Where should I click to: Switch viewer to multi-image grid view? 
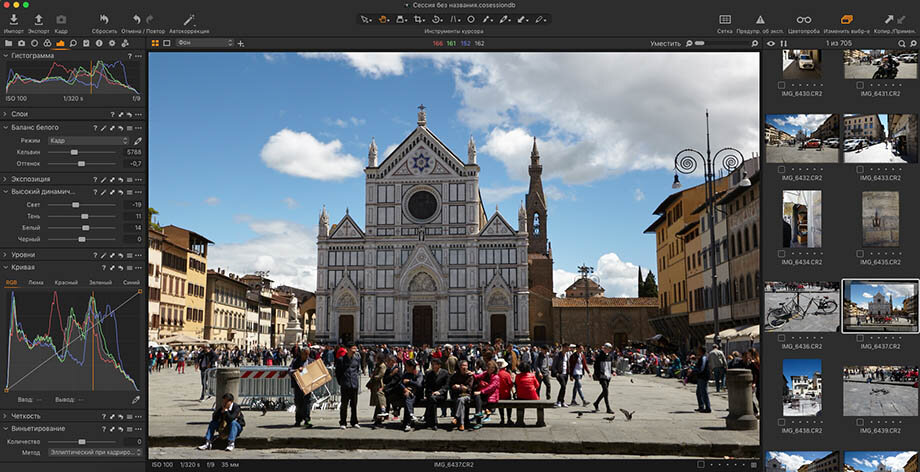[155, 43]
